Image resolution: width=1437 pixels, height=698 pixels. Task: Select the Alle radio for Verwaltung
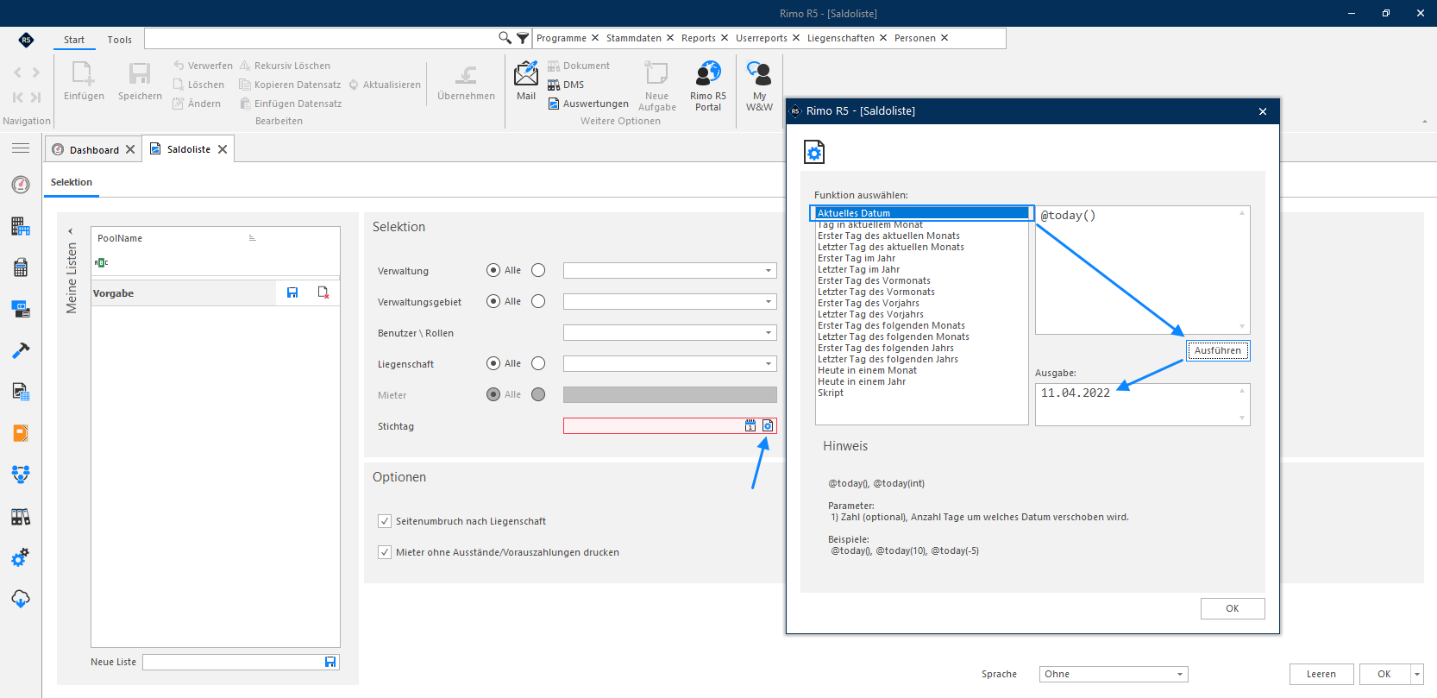[x=493, y=270]
